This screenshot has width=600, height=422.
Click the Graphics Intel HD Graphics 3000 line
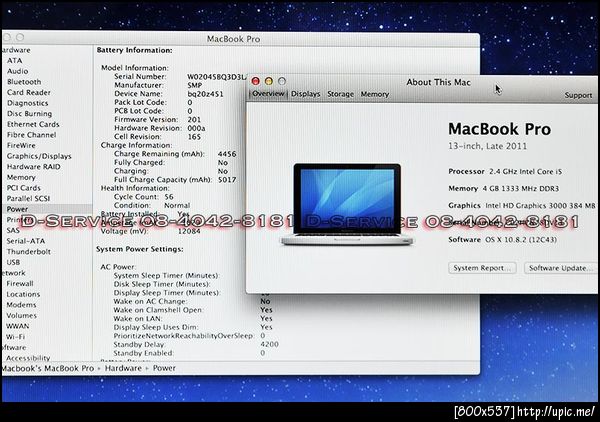522,205
